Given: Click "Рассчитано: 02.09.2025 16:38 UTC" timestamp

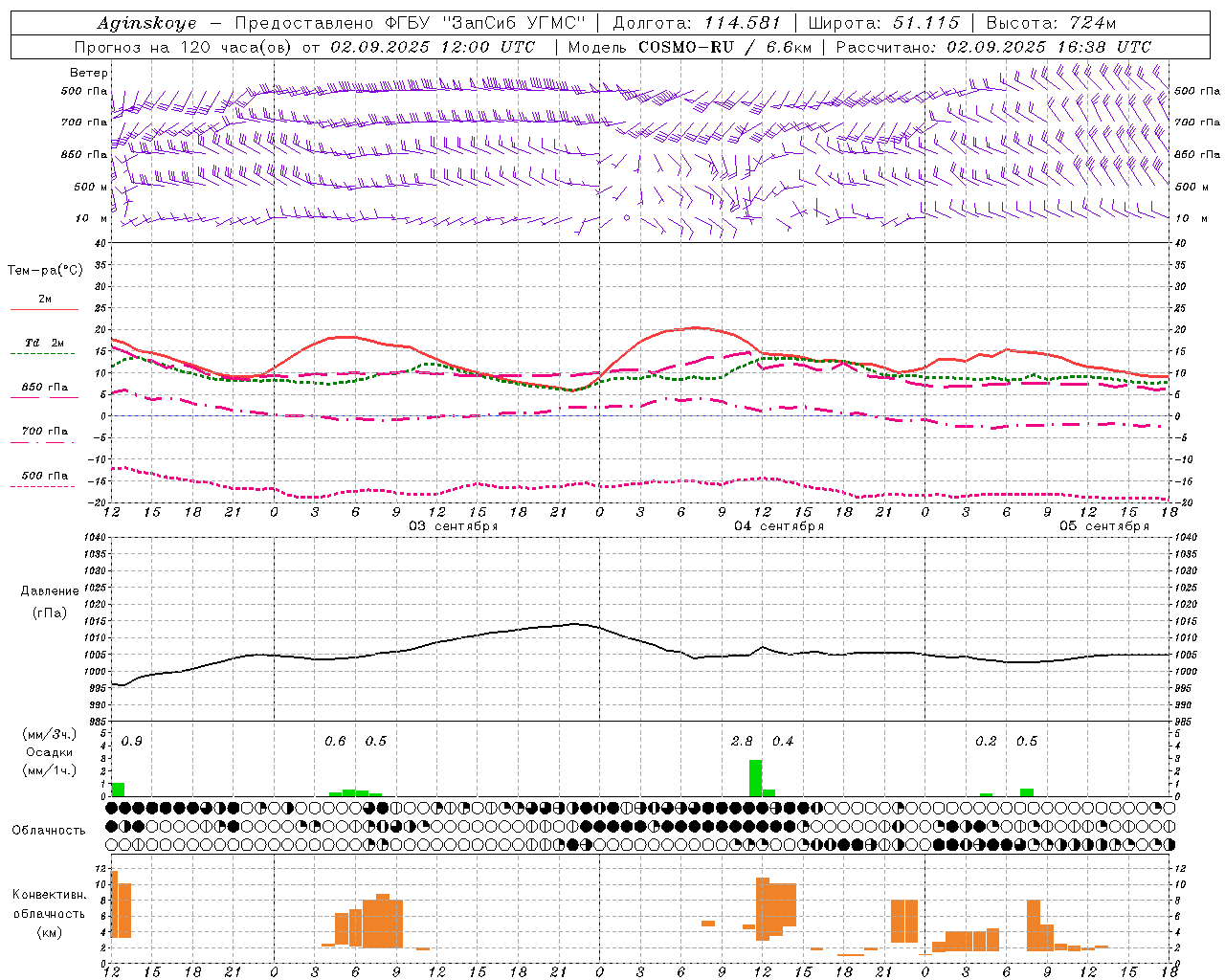Looking at the screenshot, I should (x=993, y=47).
